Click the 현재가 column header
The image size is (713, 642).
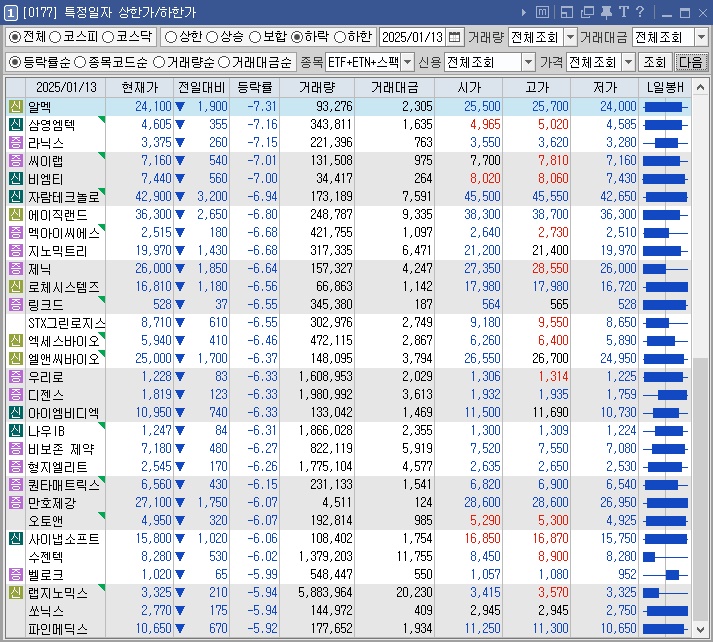[x=140, y=87]
